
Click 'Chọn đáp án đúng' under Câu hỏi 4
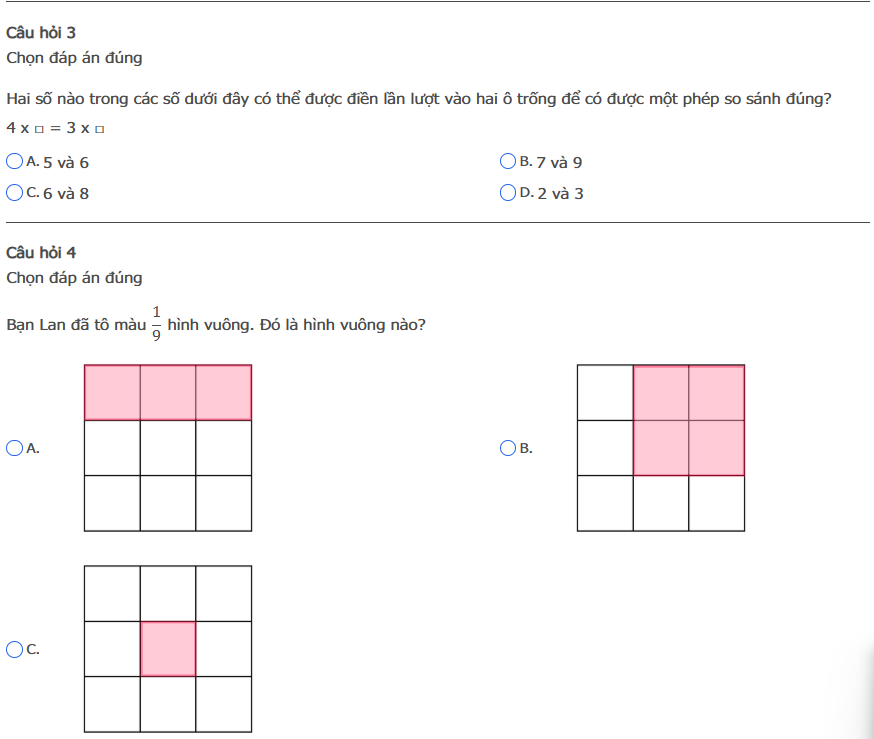click(74, 278)
